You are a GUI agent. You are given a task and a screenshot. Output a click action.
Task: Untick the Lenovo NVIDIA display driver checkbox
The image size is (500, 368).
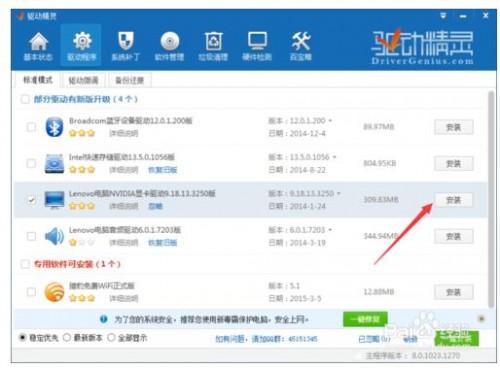(x=31, y=200)
